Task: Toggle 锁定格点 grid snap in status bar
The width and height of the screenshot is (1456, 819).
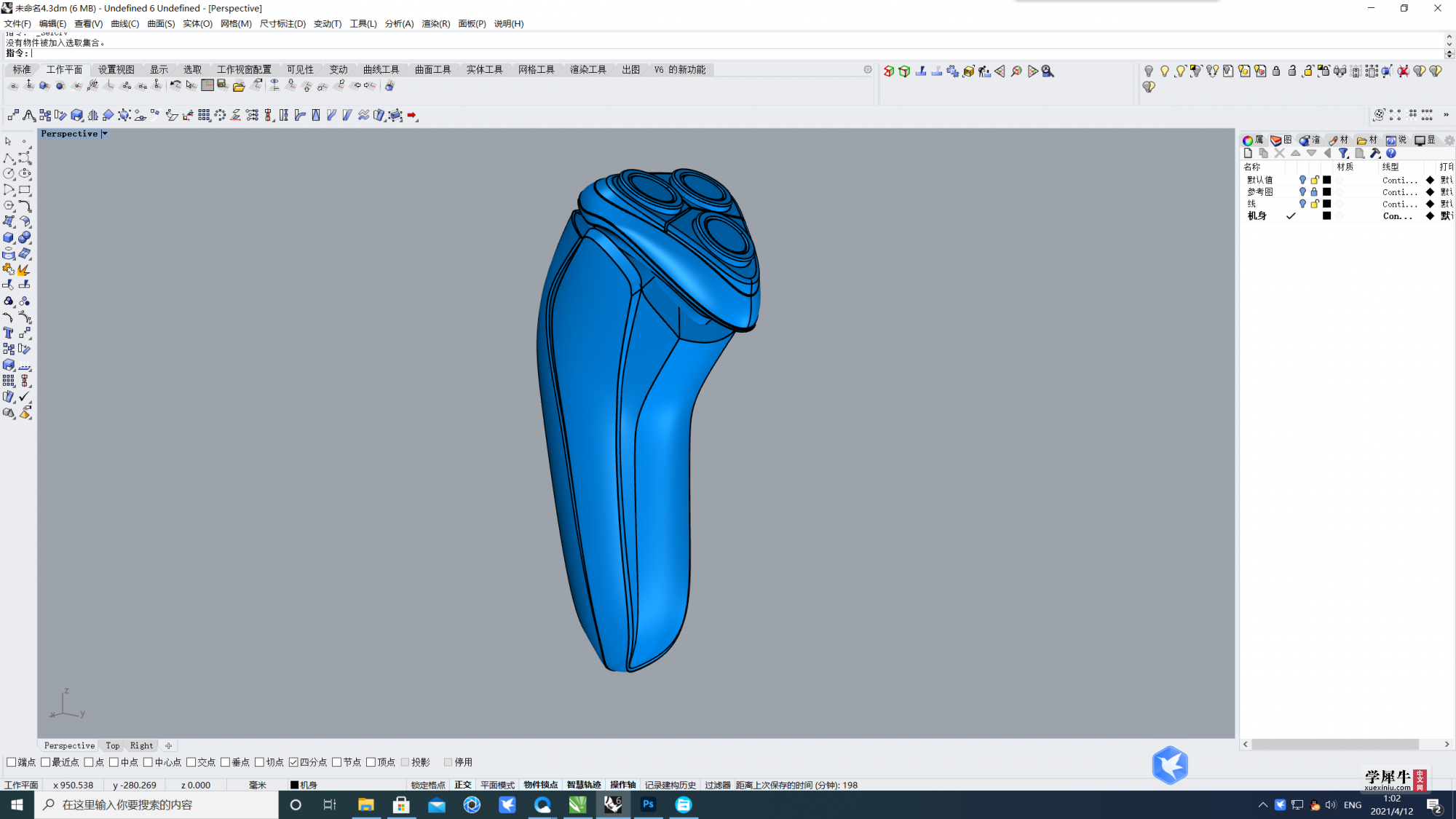Action: (x=428, y=785)
